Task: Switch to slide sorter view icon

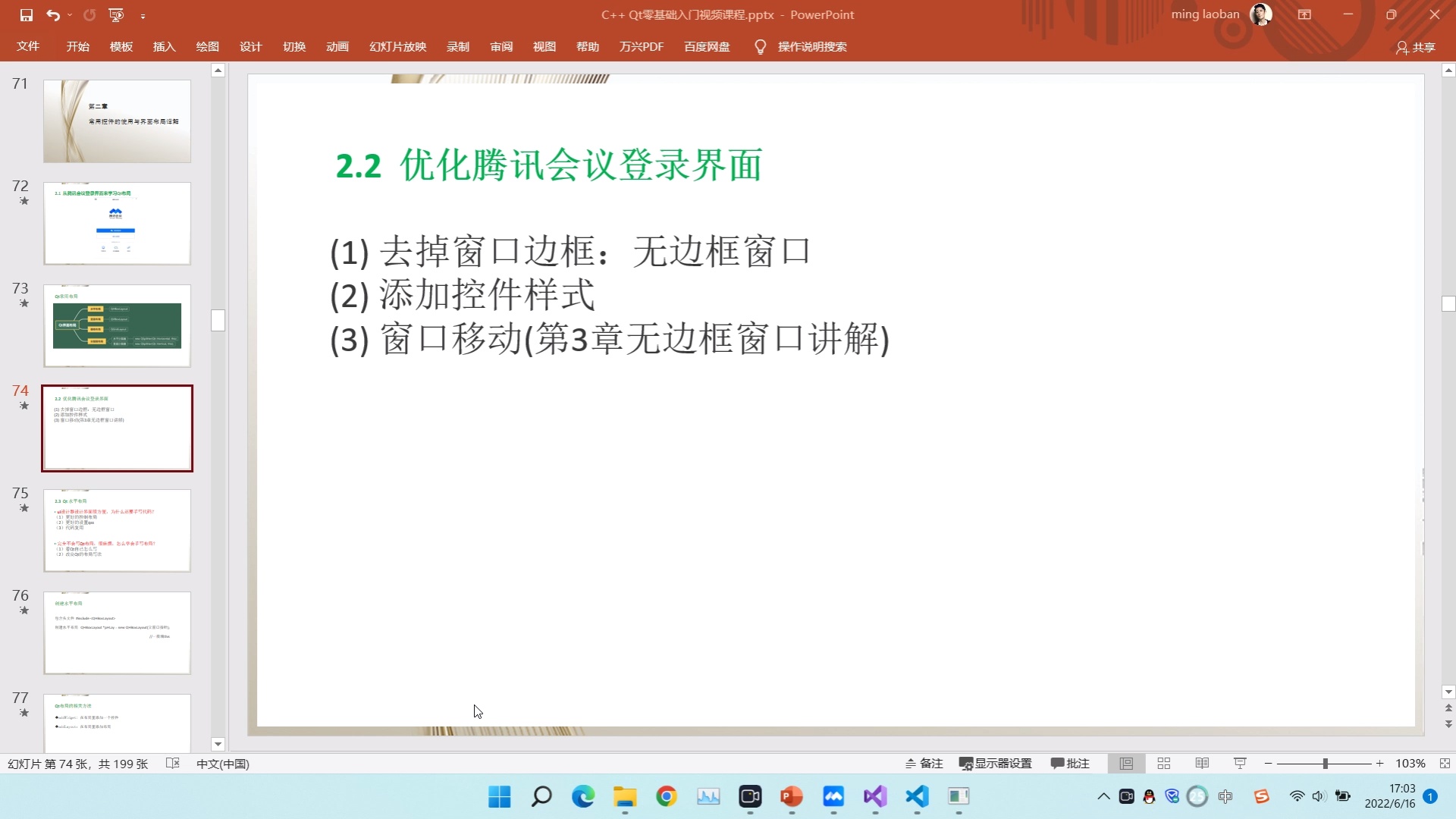Action: (1164, 764)
